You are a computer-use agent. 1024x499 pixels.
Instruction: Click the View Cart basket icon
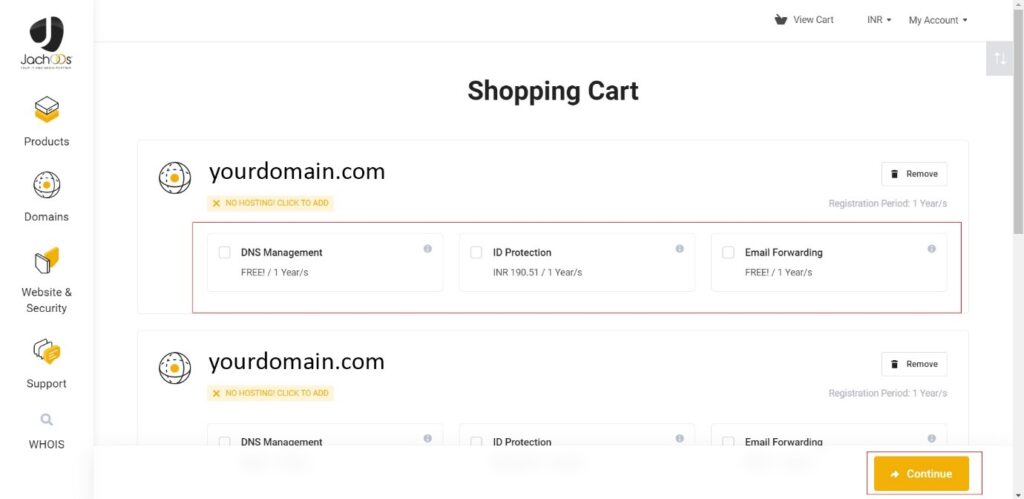coord(780,20)
